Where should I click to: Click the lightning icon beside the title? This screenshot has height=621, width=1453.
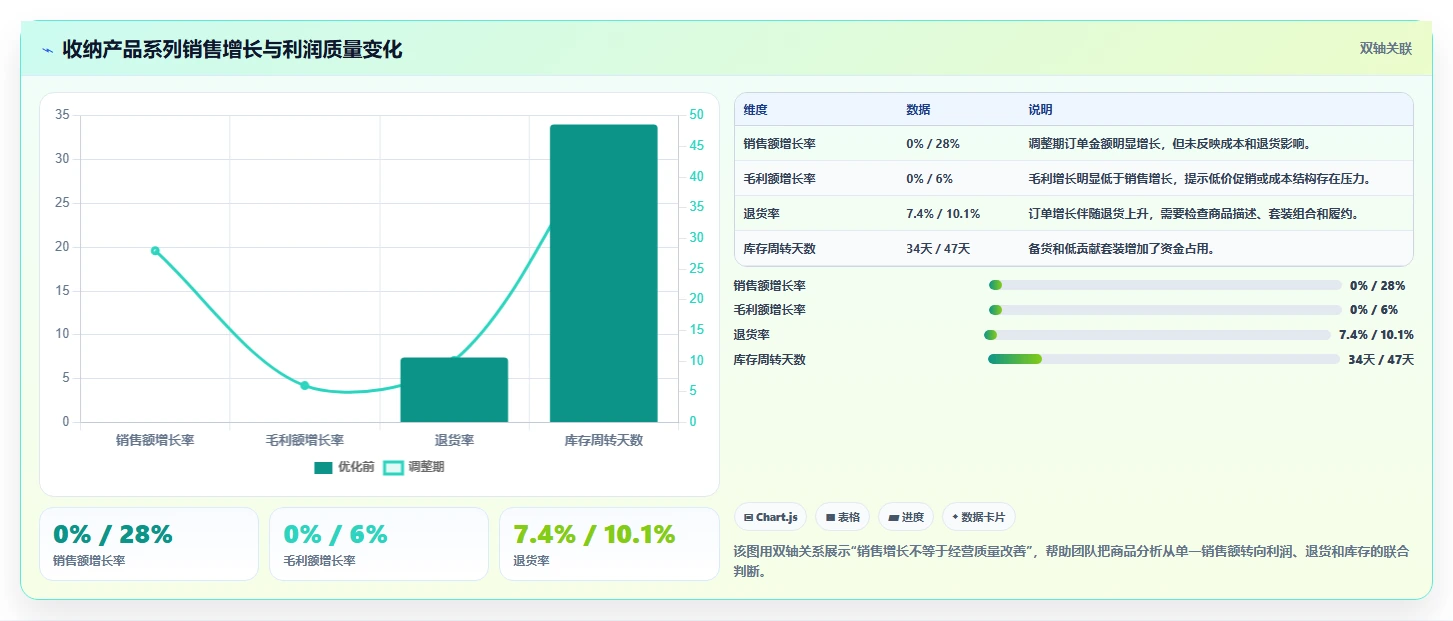(47, 50)
